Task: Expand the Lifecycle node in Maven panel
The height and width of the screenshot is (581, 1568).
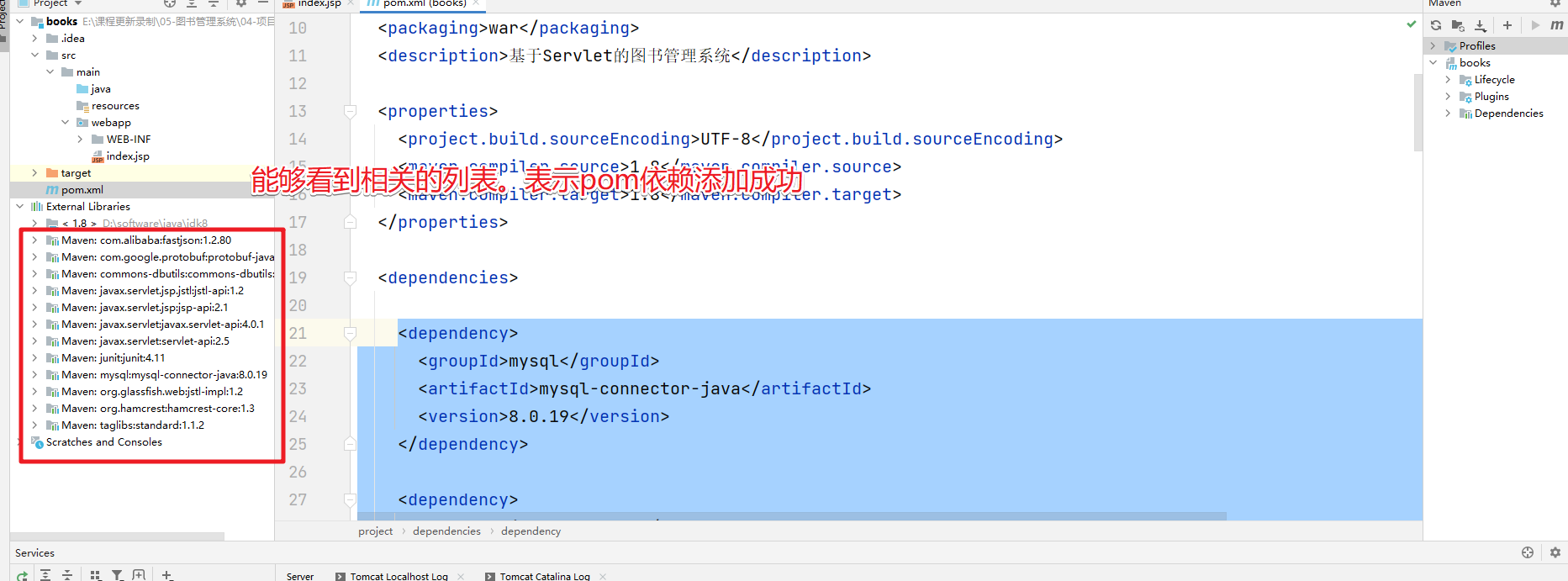Action: point(1448,79)
